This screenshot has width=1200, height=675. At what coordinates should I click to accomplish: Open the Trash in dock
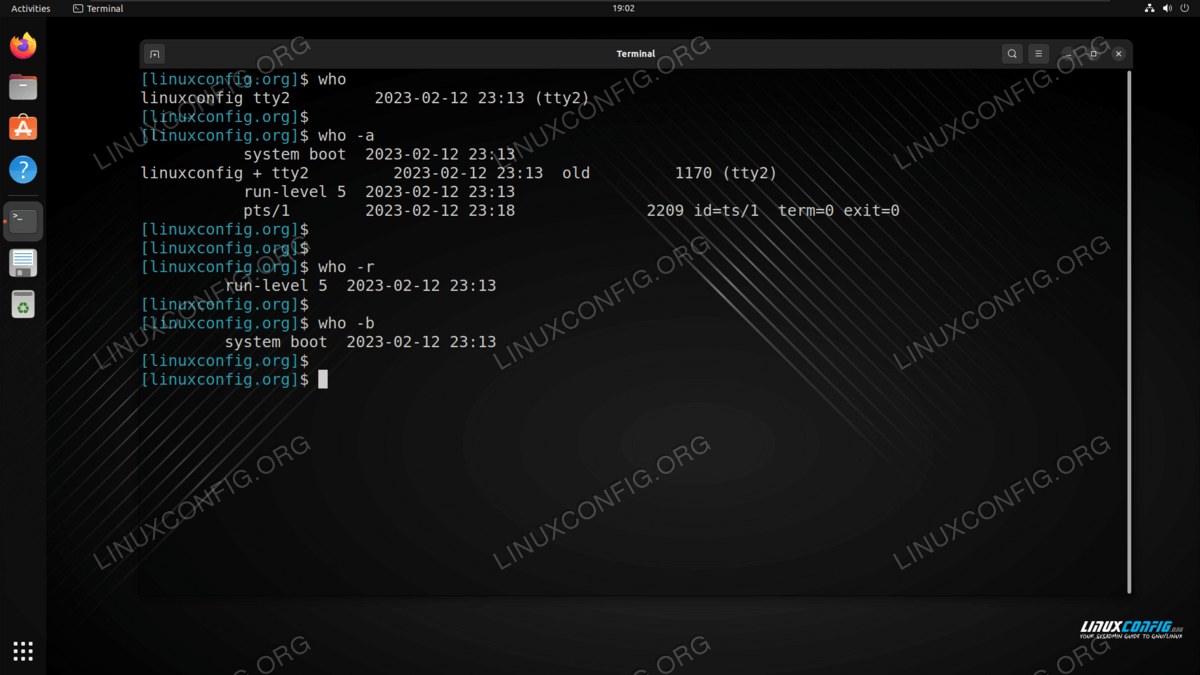23,304
